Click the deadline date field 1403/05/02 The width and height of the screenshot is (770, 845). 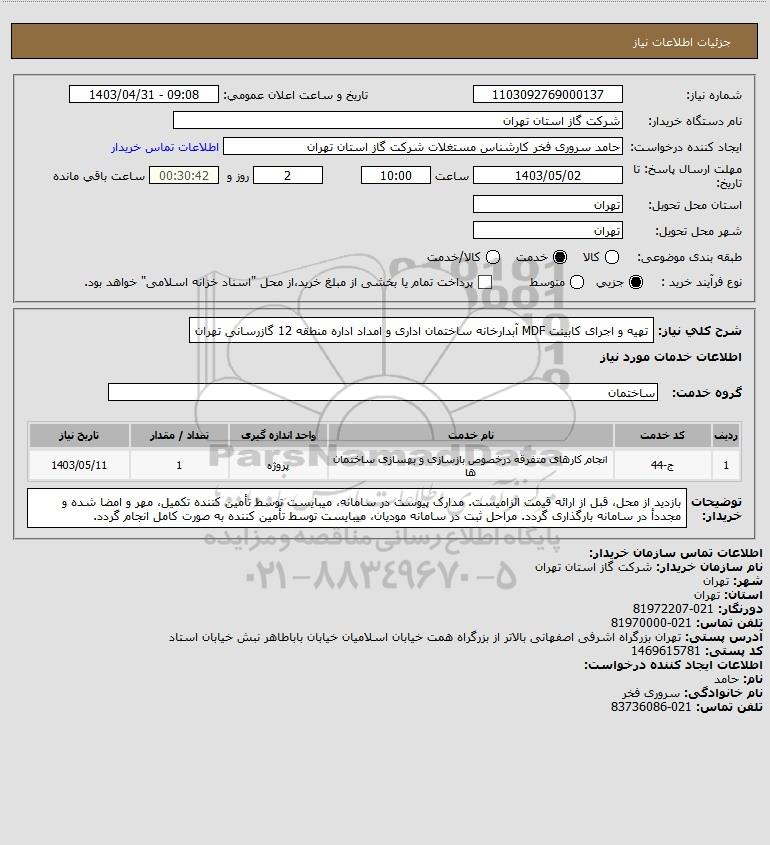pos(547,176)
